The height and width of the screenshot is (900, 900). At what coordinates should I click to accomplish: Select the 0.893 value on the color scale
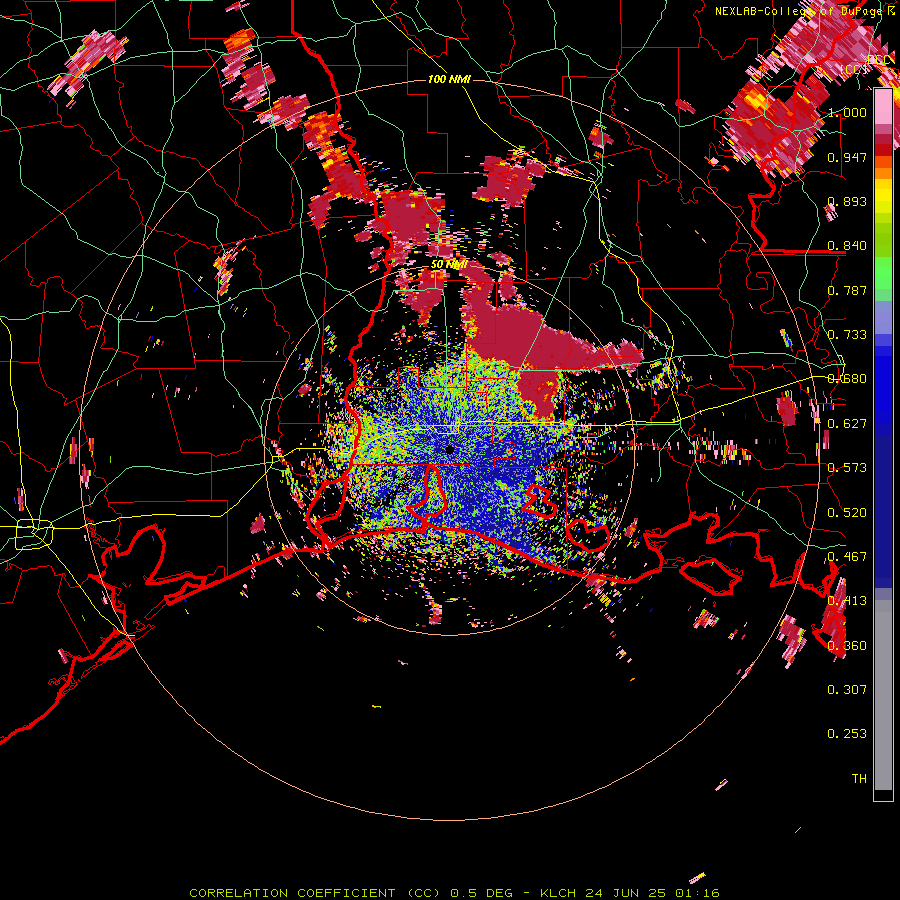(847, 201)
